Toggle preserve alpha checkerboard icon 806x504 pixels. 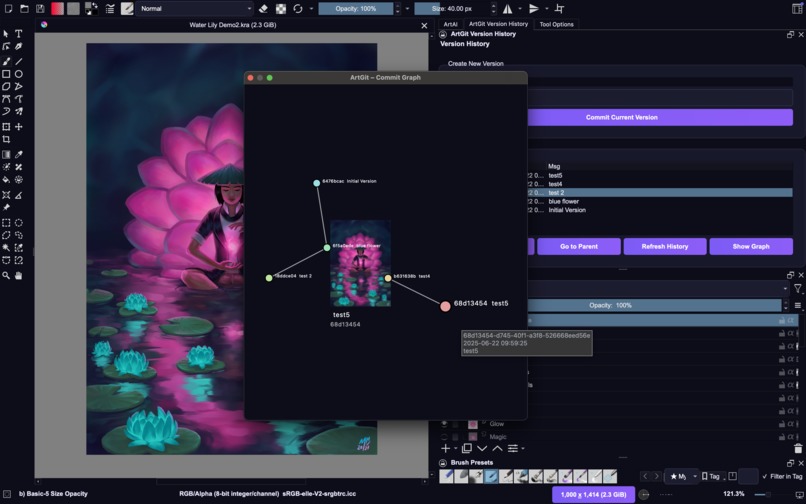click(x=281, y=9)
